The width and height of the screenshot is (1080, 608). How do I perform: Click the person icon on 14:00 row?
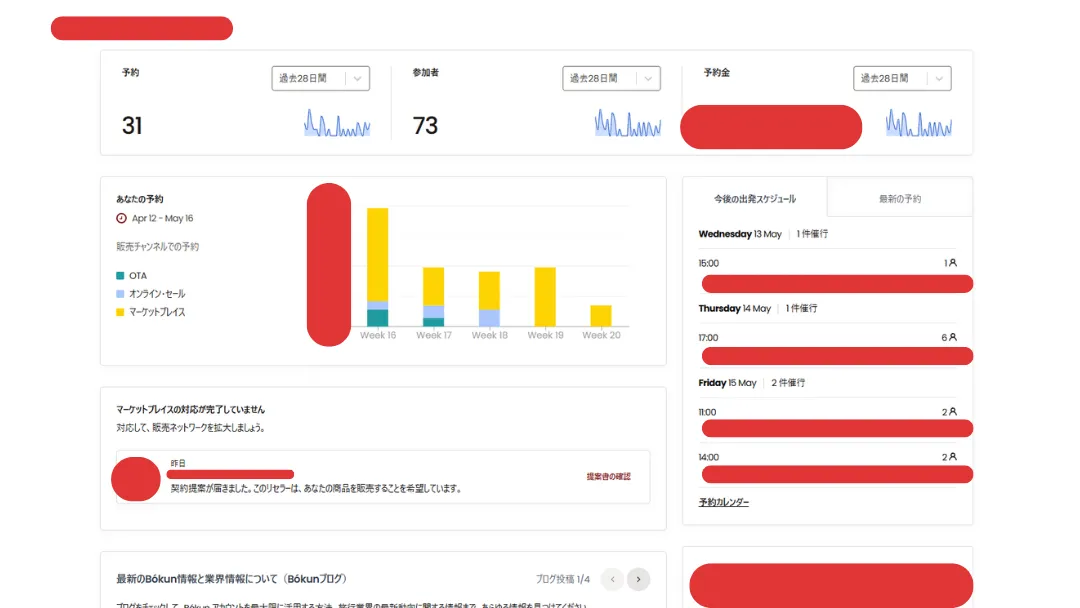coord(953,457)
